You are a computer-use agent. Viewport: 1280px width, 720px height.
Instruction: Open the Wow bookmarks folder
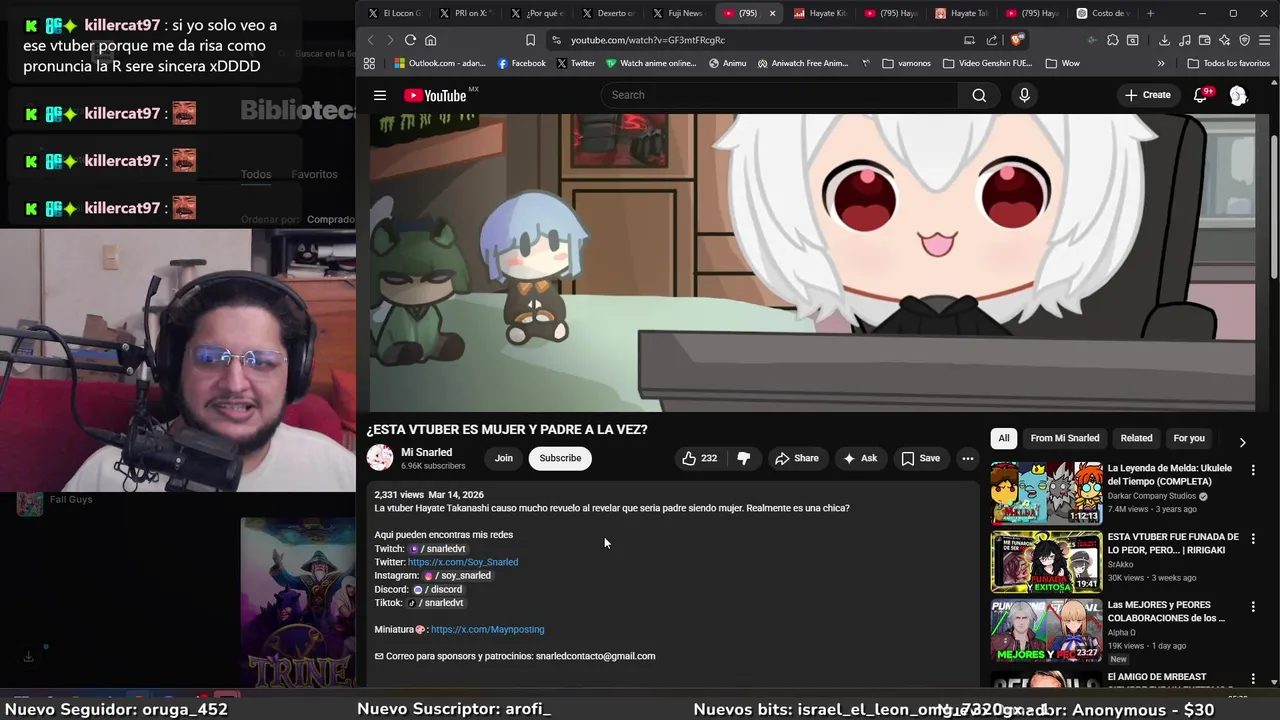pos(1062,63)
